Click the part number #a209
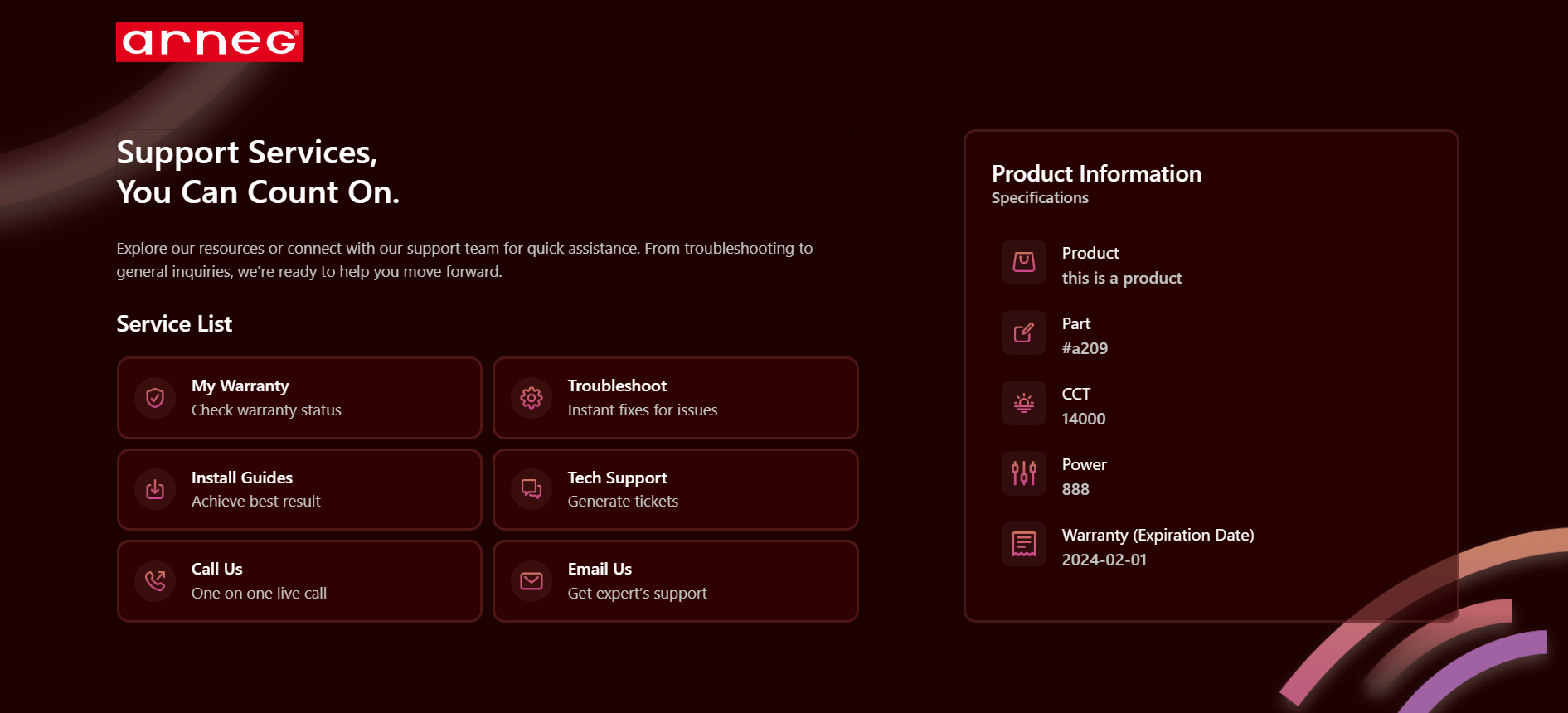Viewport: 1568px width, 713px height. [x=1085, y=348]
